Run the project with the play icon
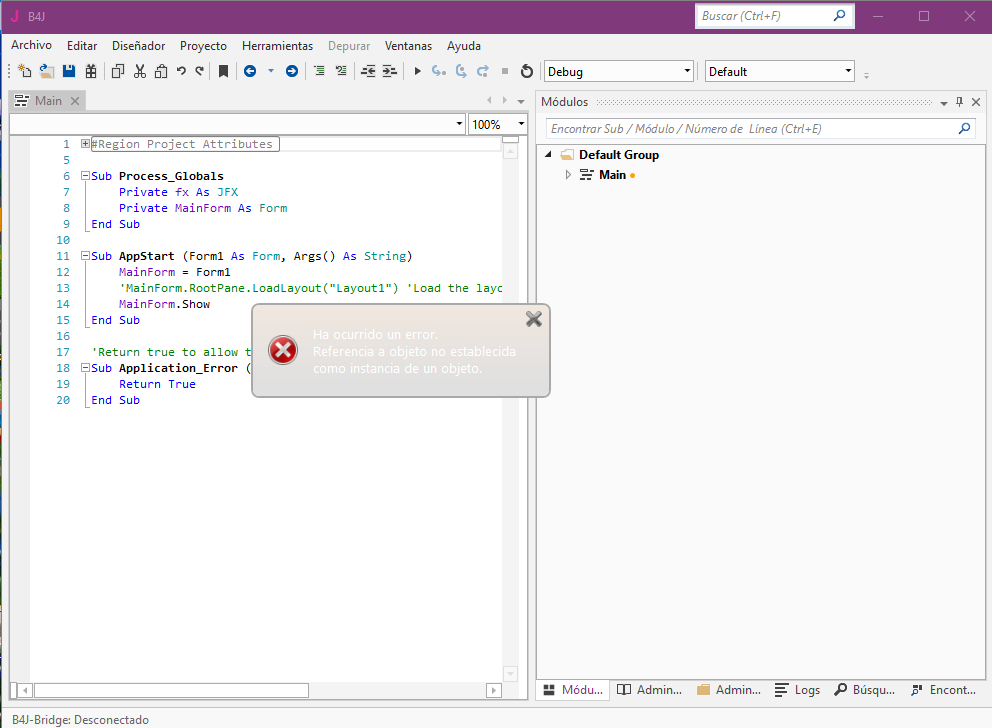The height and width of the screenshot is (728, 992). click(418, 71)
